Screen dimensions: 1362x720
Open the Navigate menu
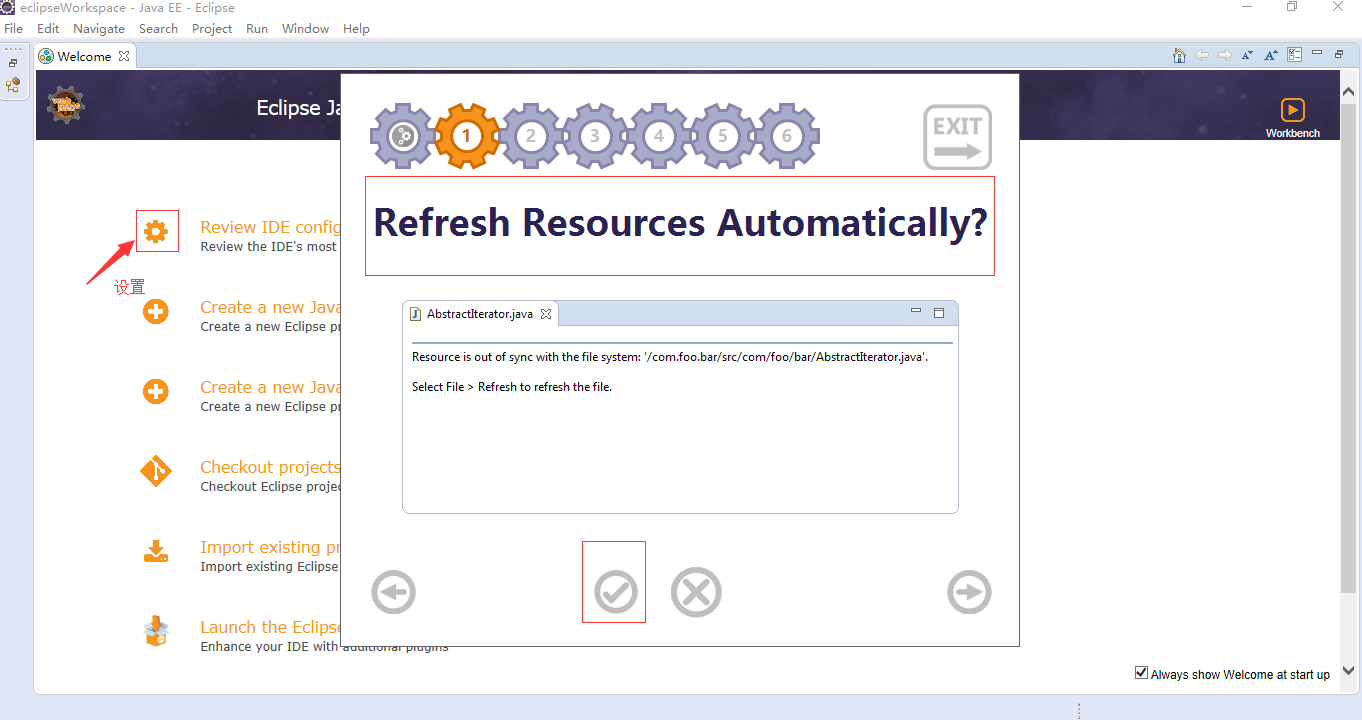coord(99,29)
